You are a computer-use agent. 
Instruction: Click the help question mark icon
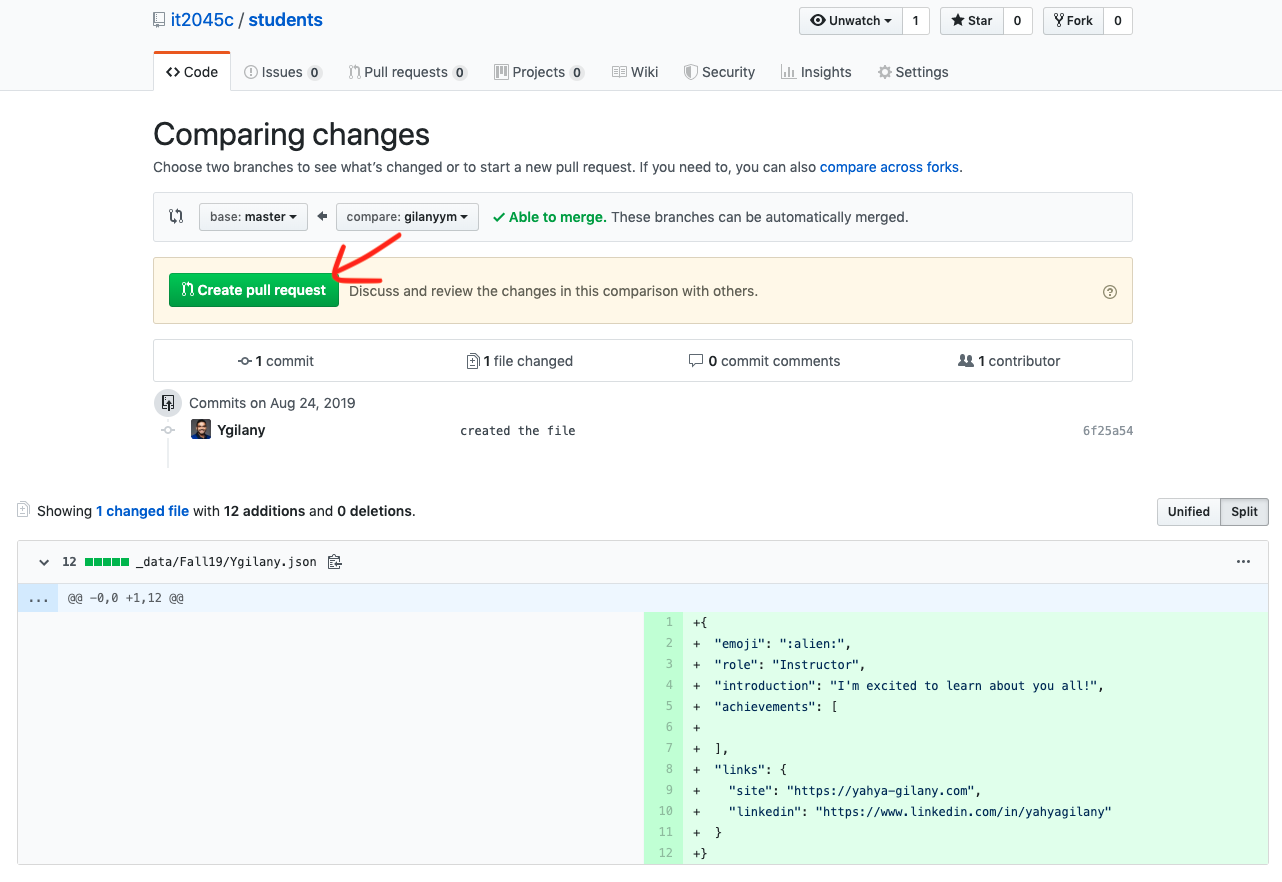(1109, 292)
